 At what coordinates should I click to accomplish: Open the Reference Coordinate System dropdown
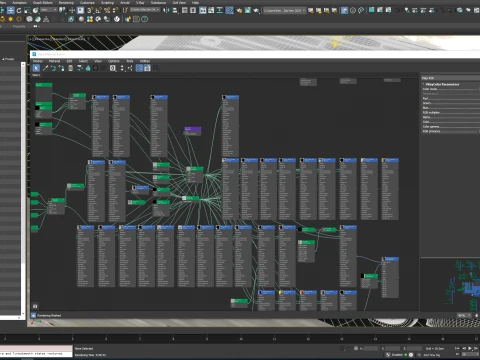pos(49,10)
